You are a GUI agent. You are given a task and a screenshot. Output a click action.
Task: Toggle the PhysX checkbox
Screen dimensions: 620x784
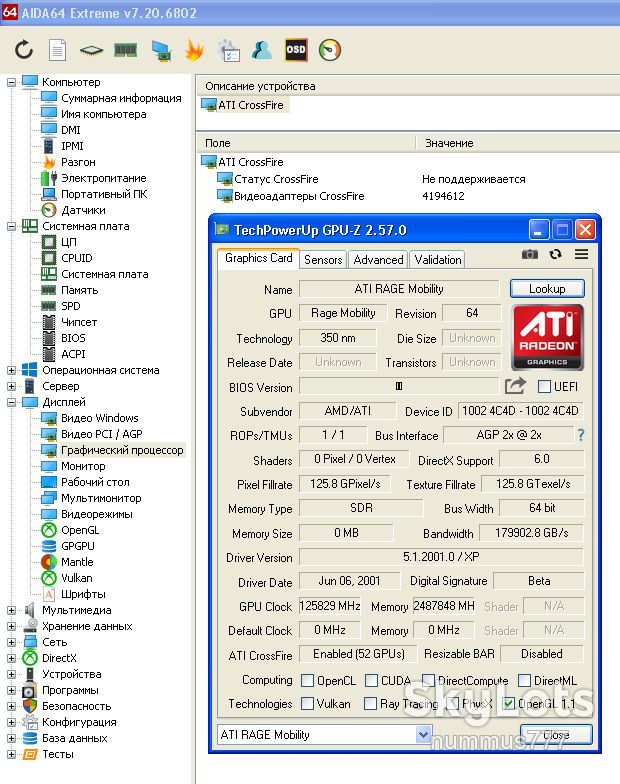[x=453, y=704]
